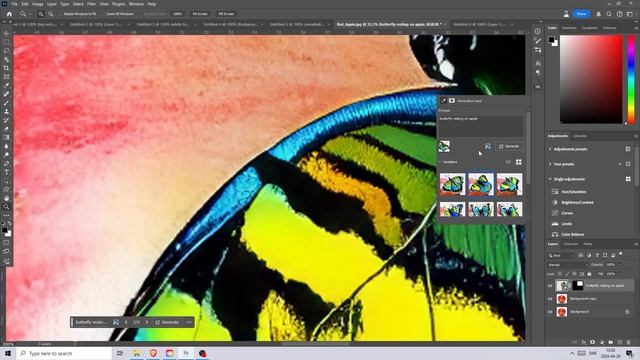640x360 pixels.
Task: Select the Type tool
Action: pos(6,172)
